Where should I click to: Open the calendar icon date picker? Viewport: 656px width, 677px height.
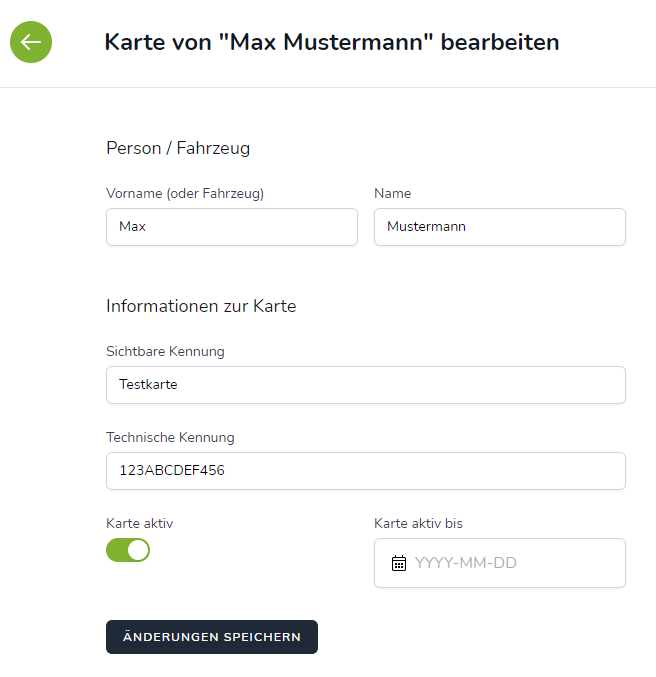pos(399,563)
